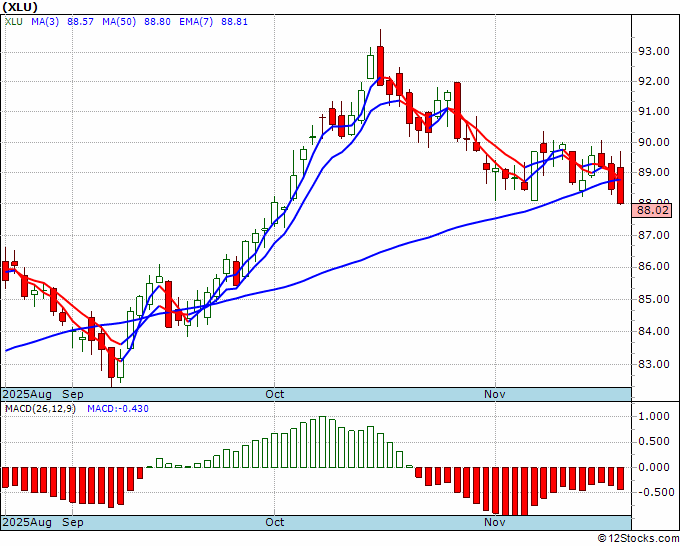Click Nov on the price chart date axis
The height and width of the screenshot is (546, 680).
tap(495, 394)
